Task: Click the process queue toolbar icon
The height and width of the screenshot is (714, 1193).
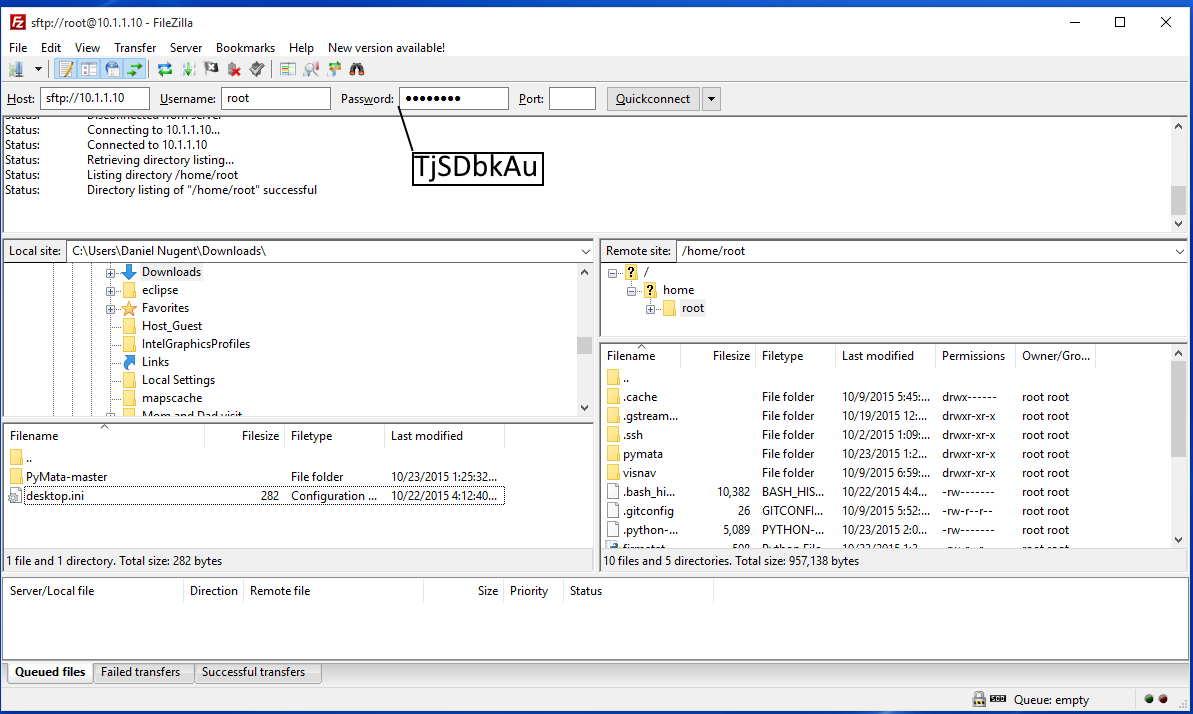Action: click(188, 69)
